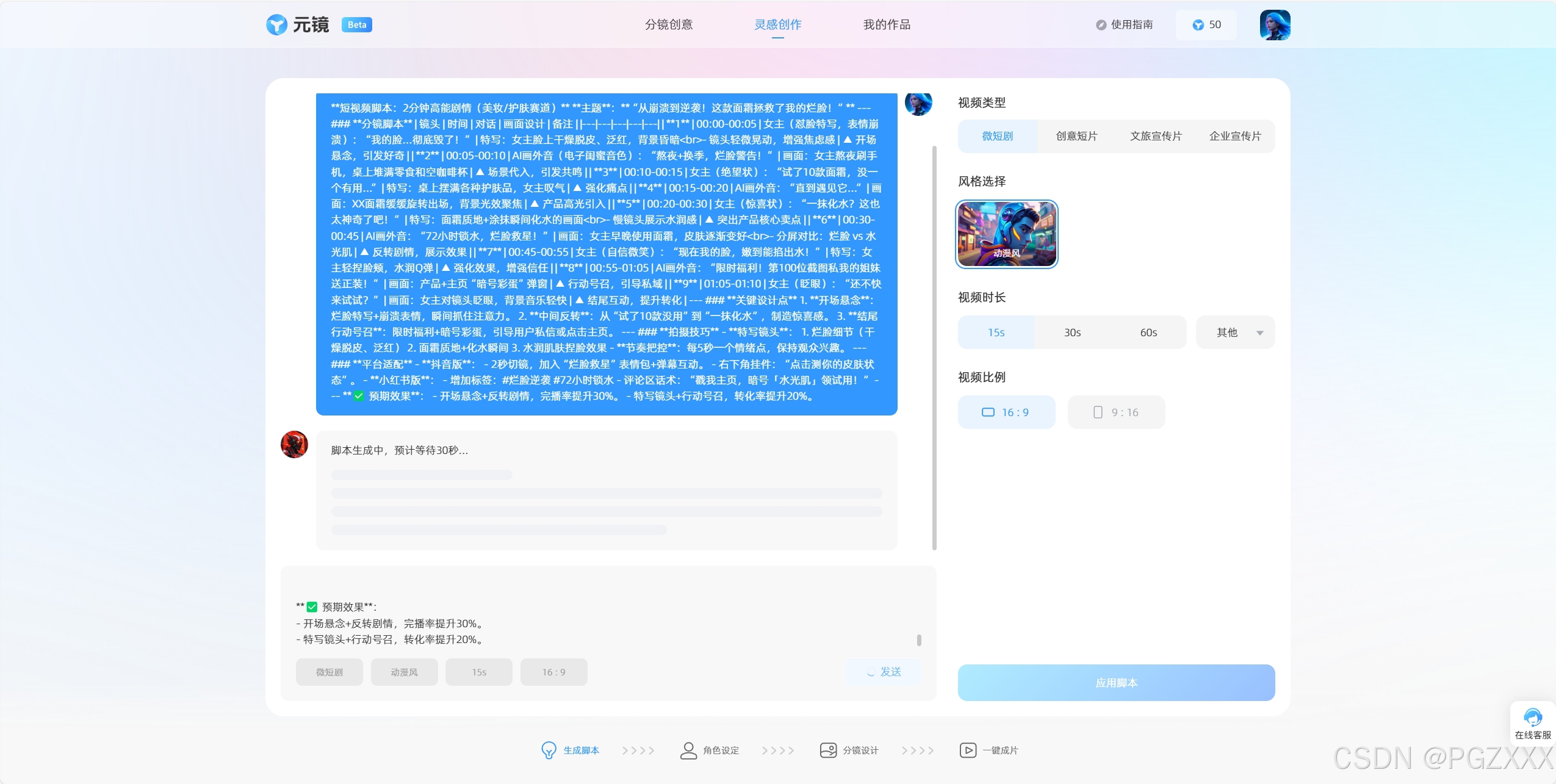Open 使用指南 compass icon
Viewport: 1556px width, 784px height.
pyautogui.click(x=1101, y=25)
